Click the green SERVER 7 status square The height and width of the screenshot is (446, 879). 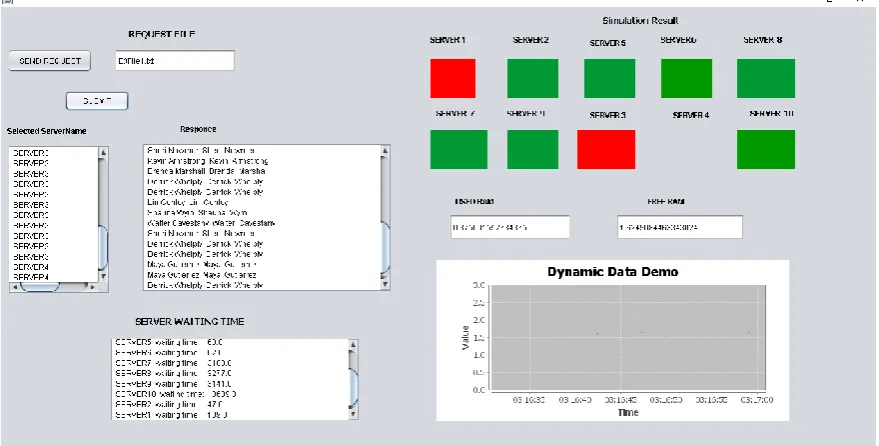pyautogui.click(x=459, y=150)
